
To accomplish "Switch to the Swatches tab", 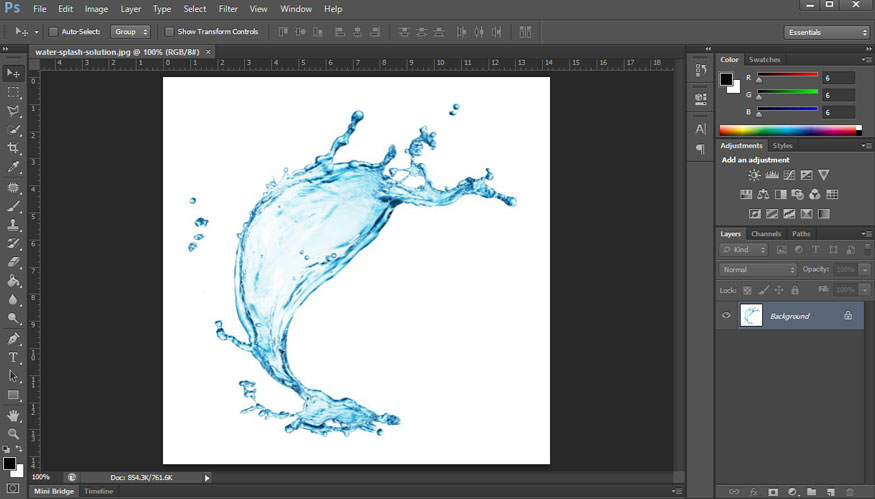I will [x=764, y=59].
